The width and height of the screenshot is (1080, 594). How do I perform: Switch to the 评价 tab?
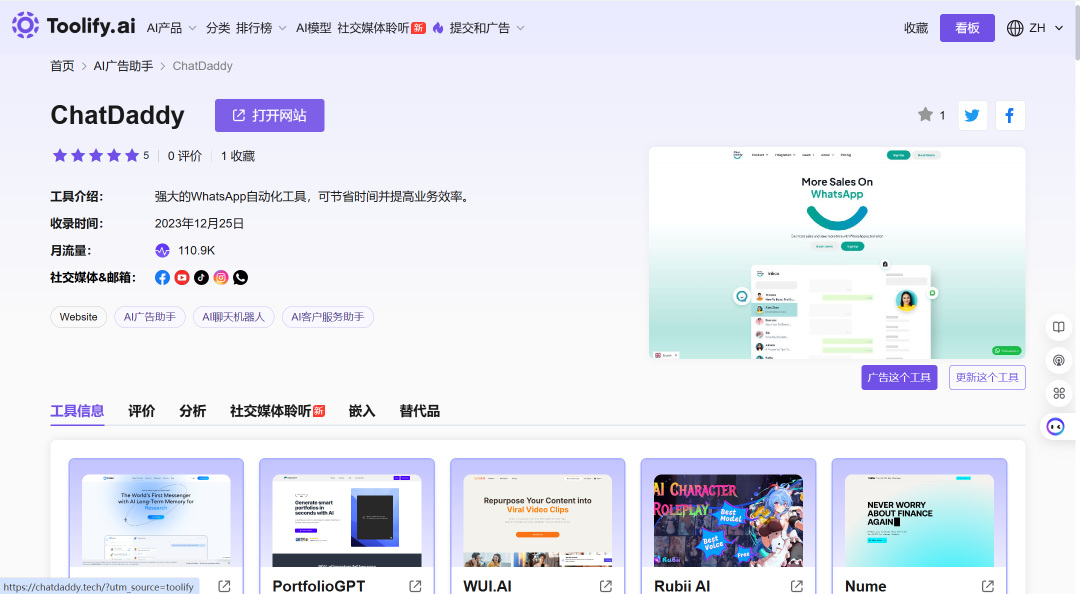tap(142, 411)
